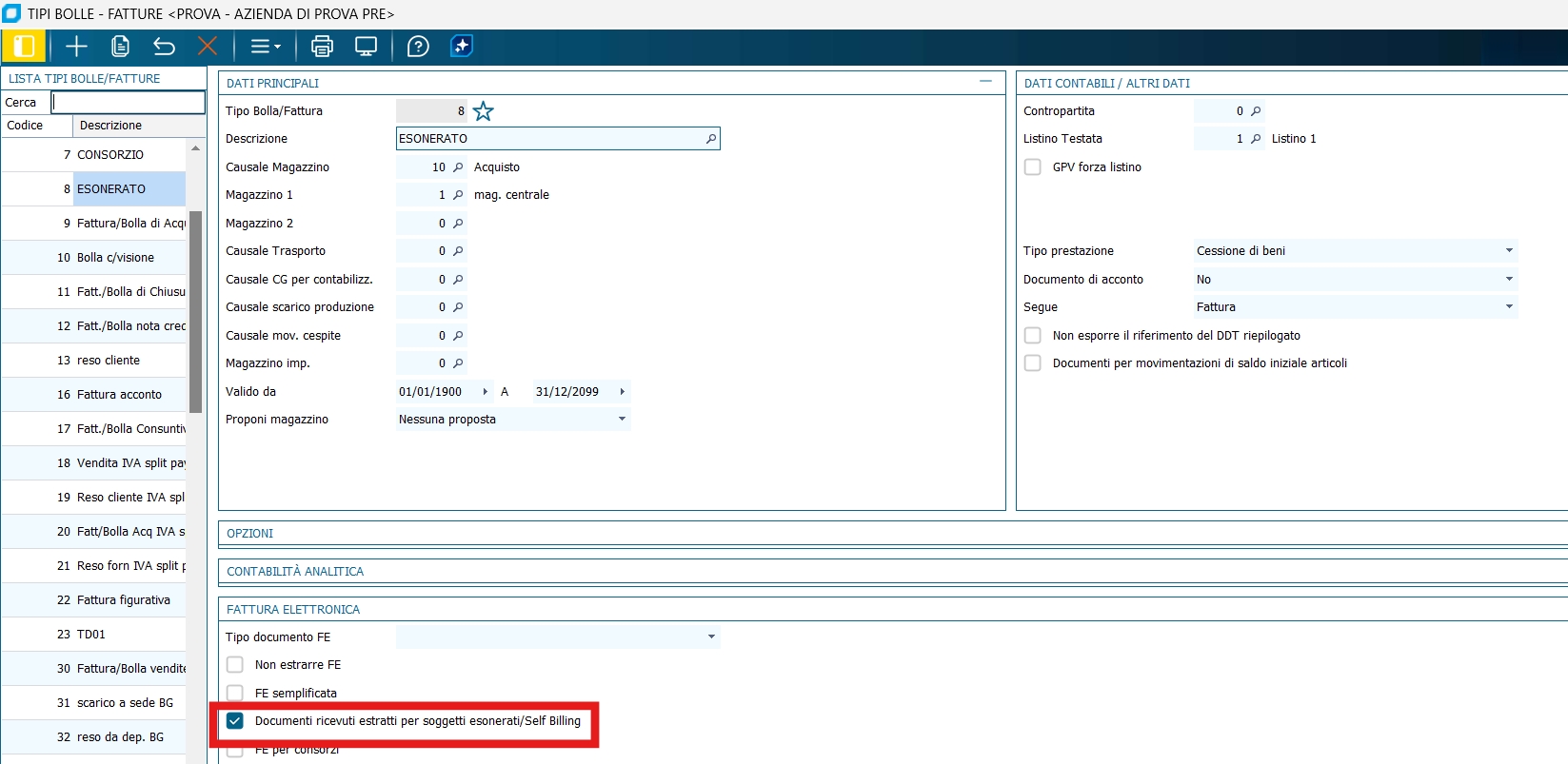Look up Causale mov. cespite magnifier

(458, 336)
